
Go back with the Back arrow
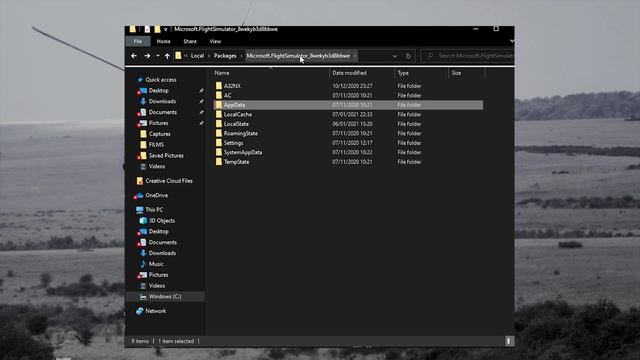(x=134, y=56)
